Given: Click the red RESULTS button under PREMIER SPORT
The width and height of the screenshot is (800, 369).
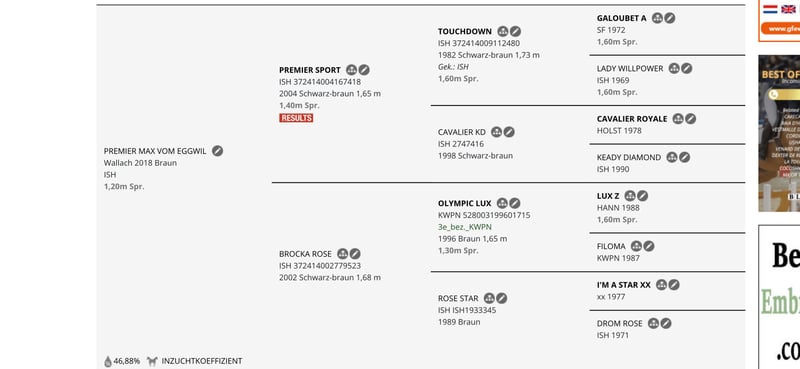Looking at the screenshot, I should 296,118.
